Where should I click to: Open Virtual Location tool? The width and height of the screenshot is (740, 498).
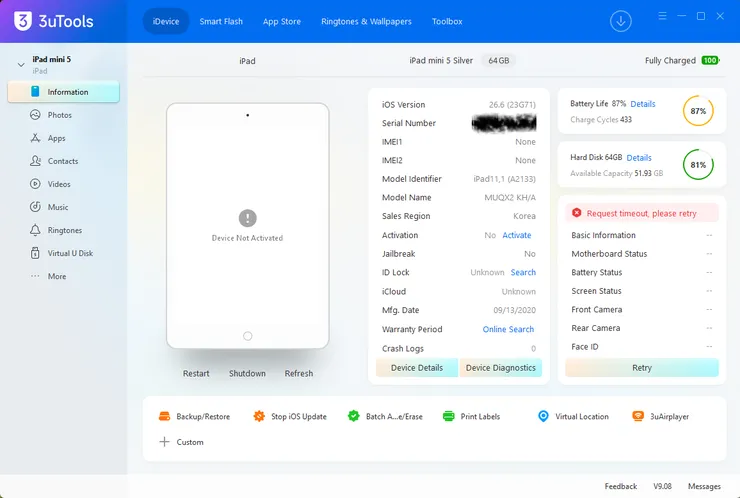573,416
